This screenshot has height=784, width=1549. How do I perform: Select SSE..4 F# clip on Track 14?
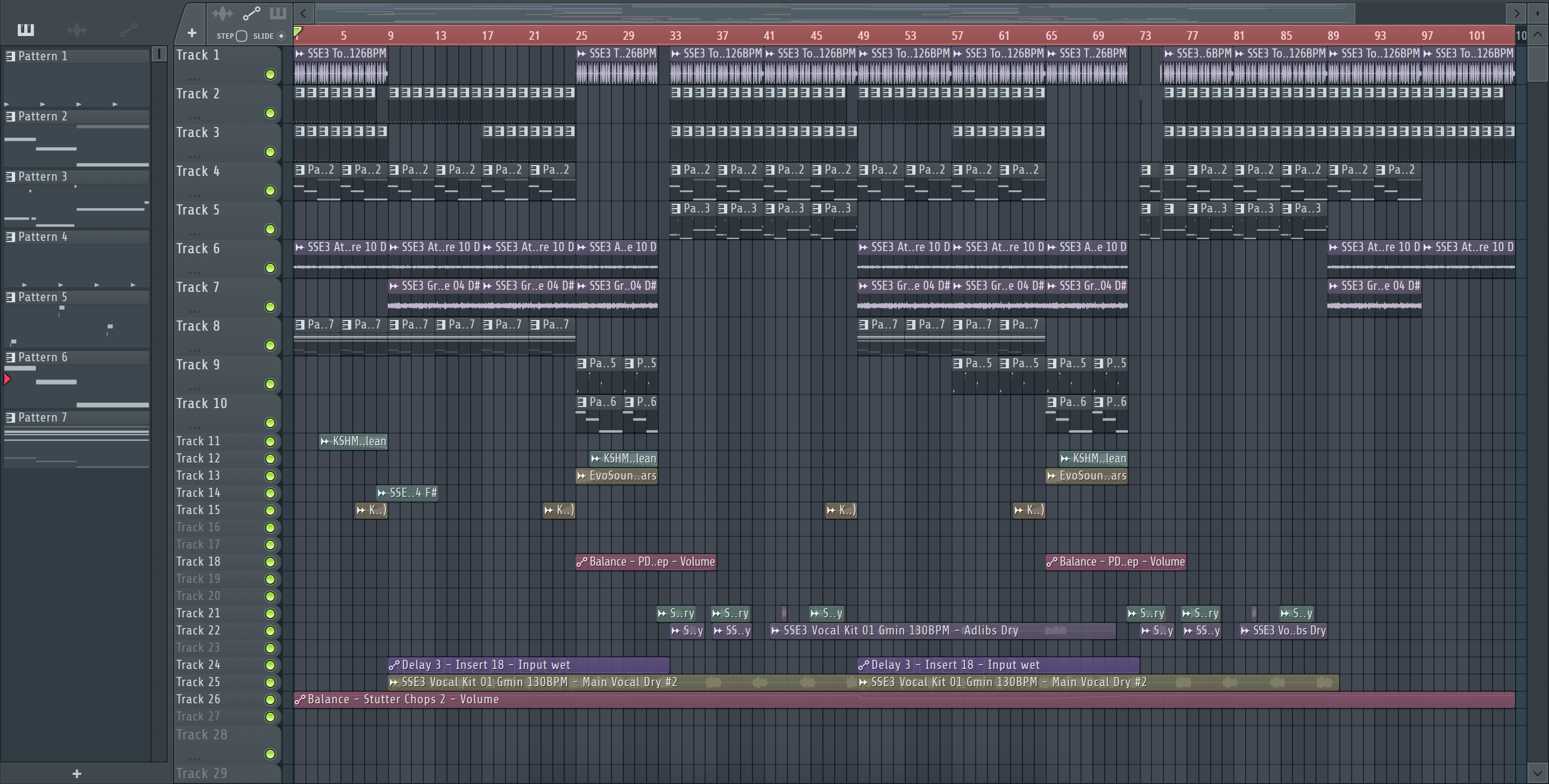click(407, 493)
